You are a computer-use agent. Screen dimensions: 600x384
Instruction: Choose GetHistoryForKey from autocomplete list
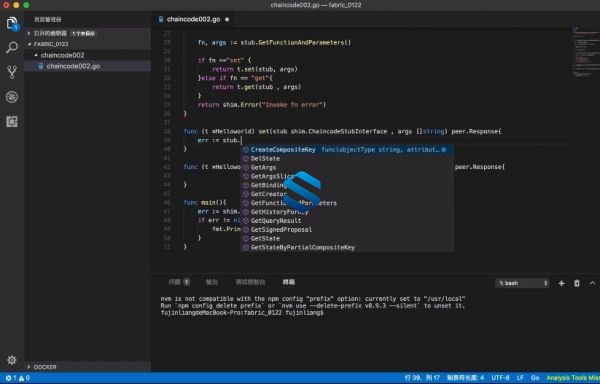coord(347,212)
